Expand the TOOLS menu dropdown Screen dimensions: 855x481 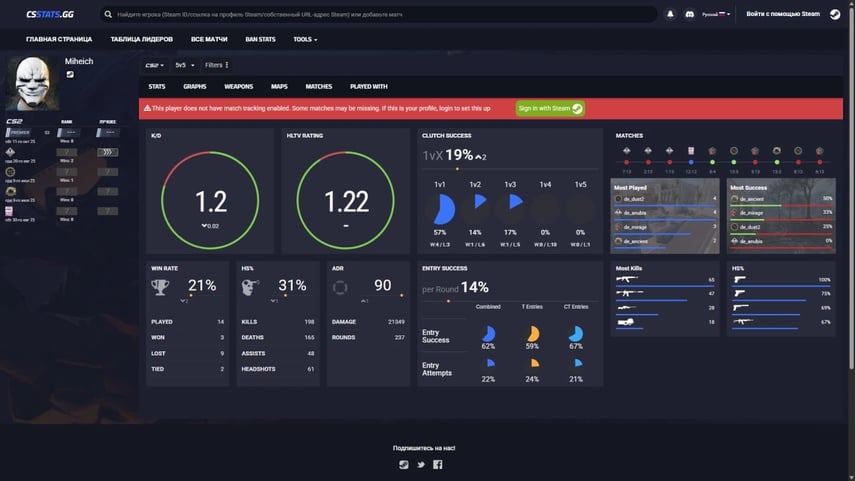tap(305, 39)
